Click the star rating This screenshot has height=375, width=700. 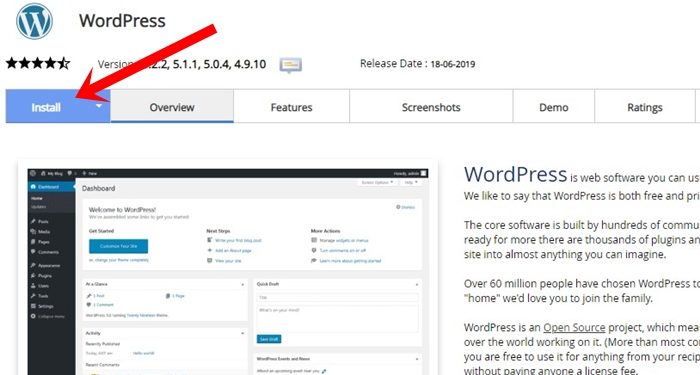(38, 63)
